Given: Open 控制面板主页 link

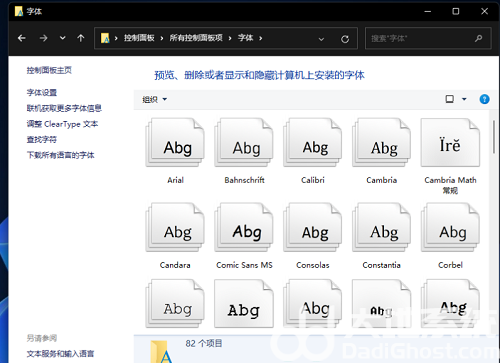Looking at the screenshot, I should 49,70.
